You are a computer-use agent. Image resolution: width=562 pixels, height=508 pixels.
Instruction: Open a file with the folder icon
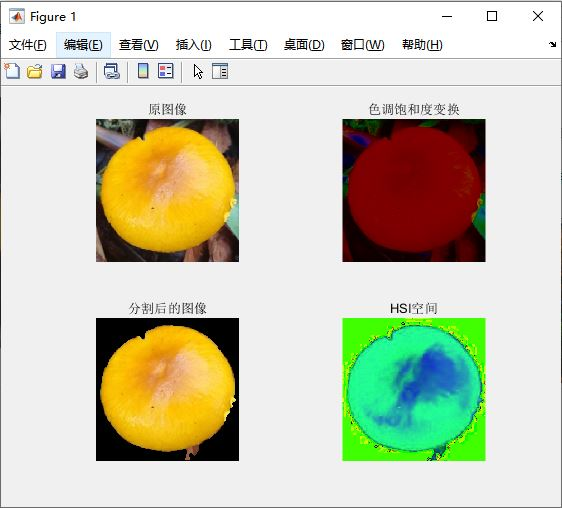pyautogui.click(x=35, y=71)
